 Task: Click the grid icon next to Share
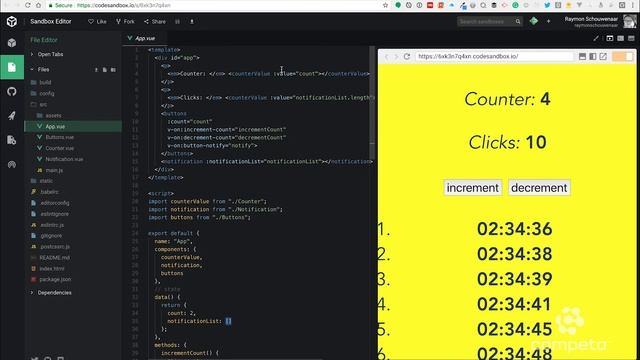pyautogui.click(x=178, y=22)
